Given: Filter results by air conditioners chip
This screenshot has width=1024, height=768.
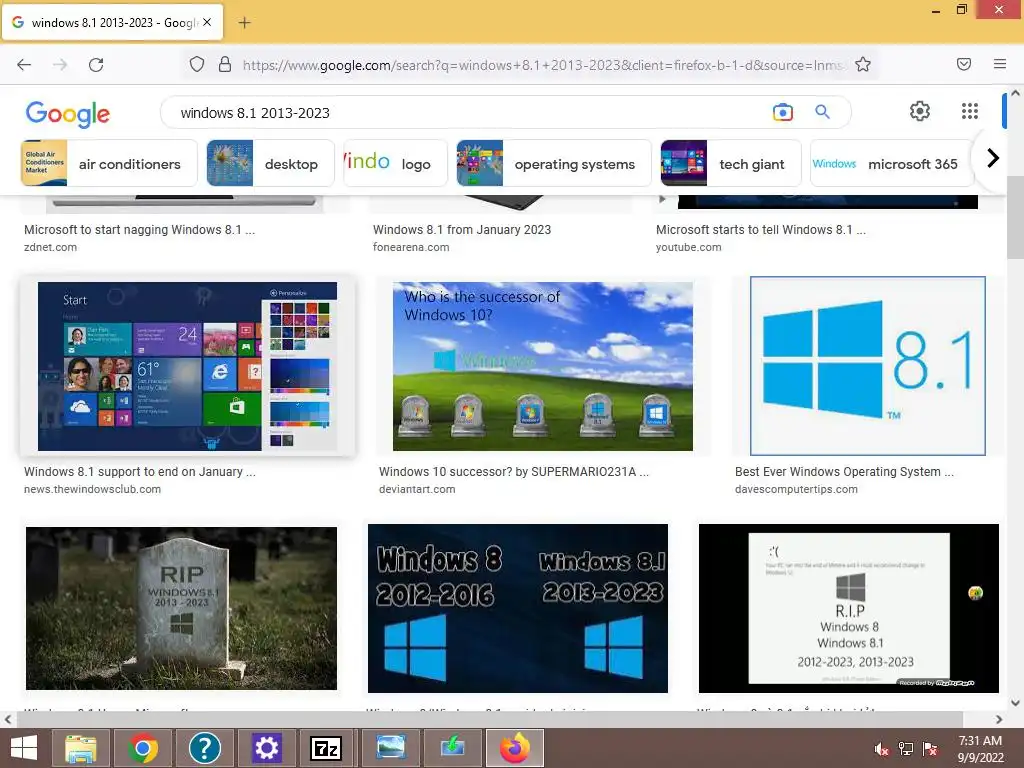Looking at the screenshot, I should [x=109, y=163].
